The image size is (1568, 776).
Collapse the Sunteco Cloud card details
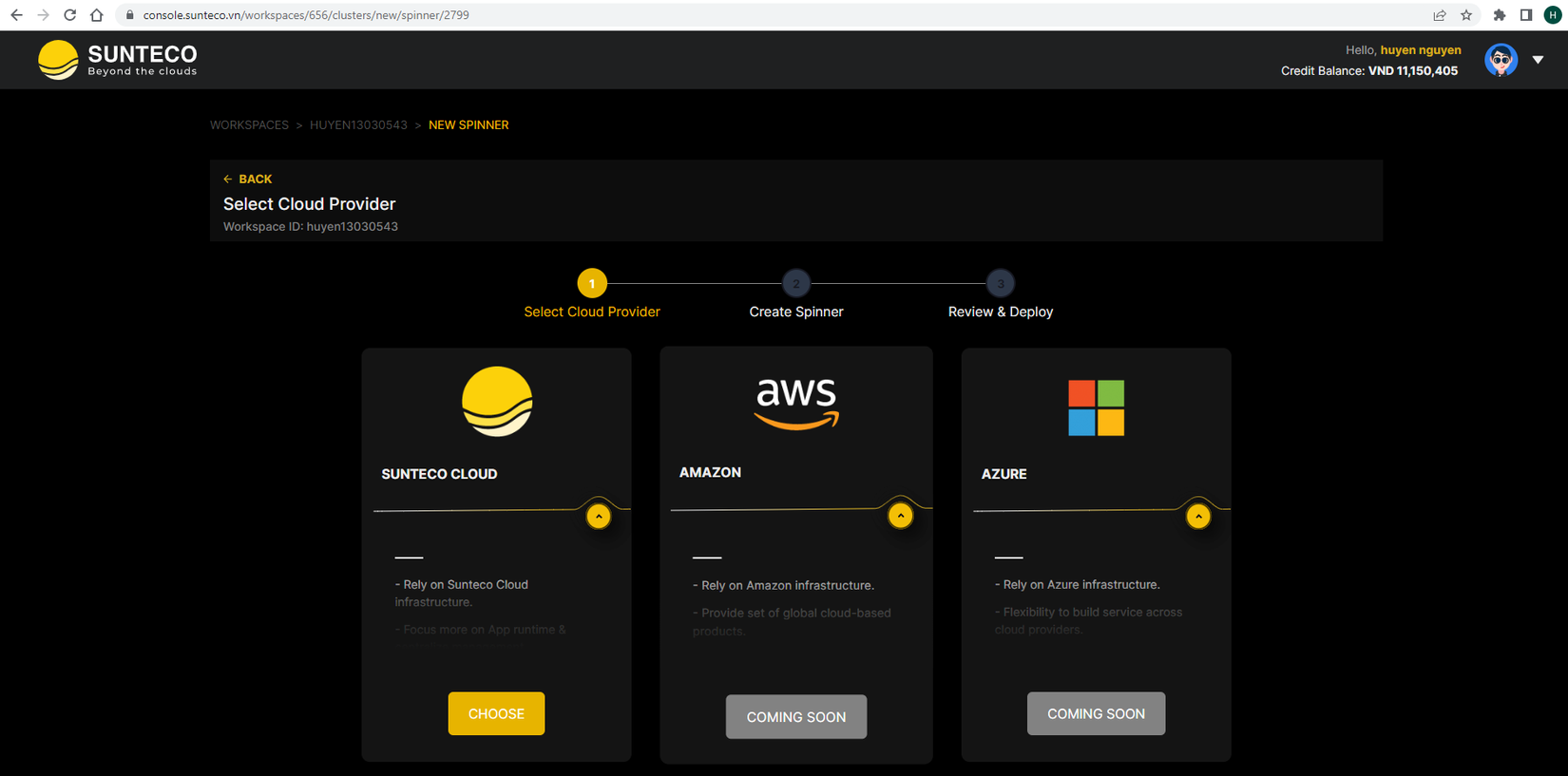pyautogui.click(x=599, y=516)
